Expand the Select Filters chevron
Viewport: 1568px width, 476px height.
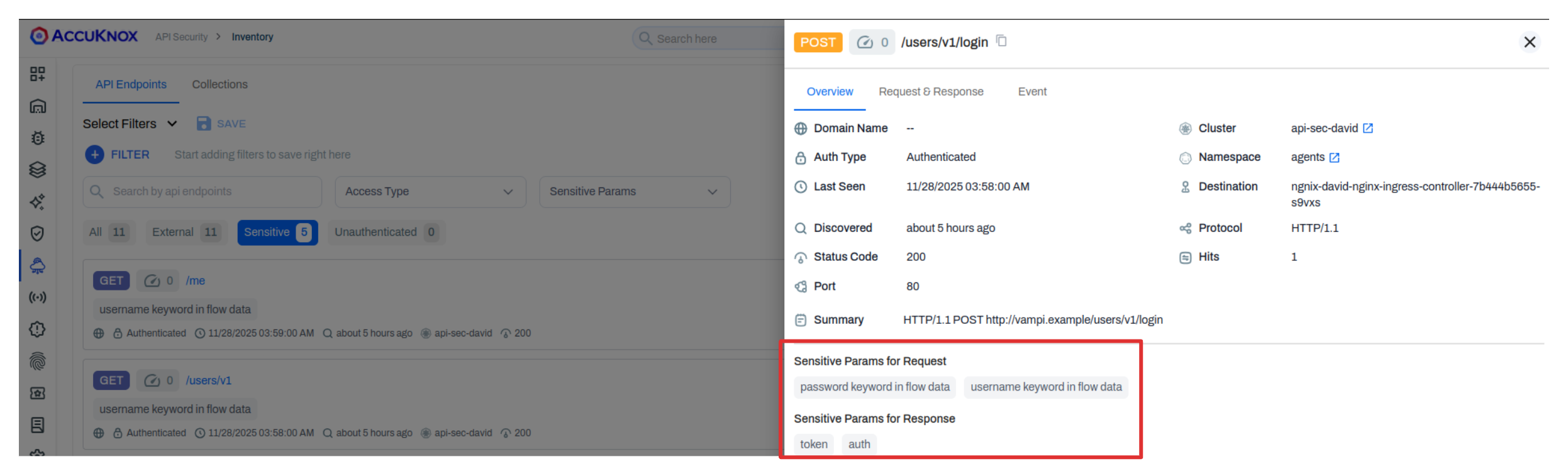point(172,124)
